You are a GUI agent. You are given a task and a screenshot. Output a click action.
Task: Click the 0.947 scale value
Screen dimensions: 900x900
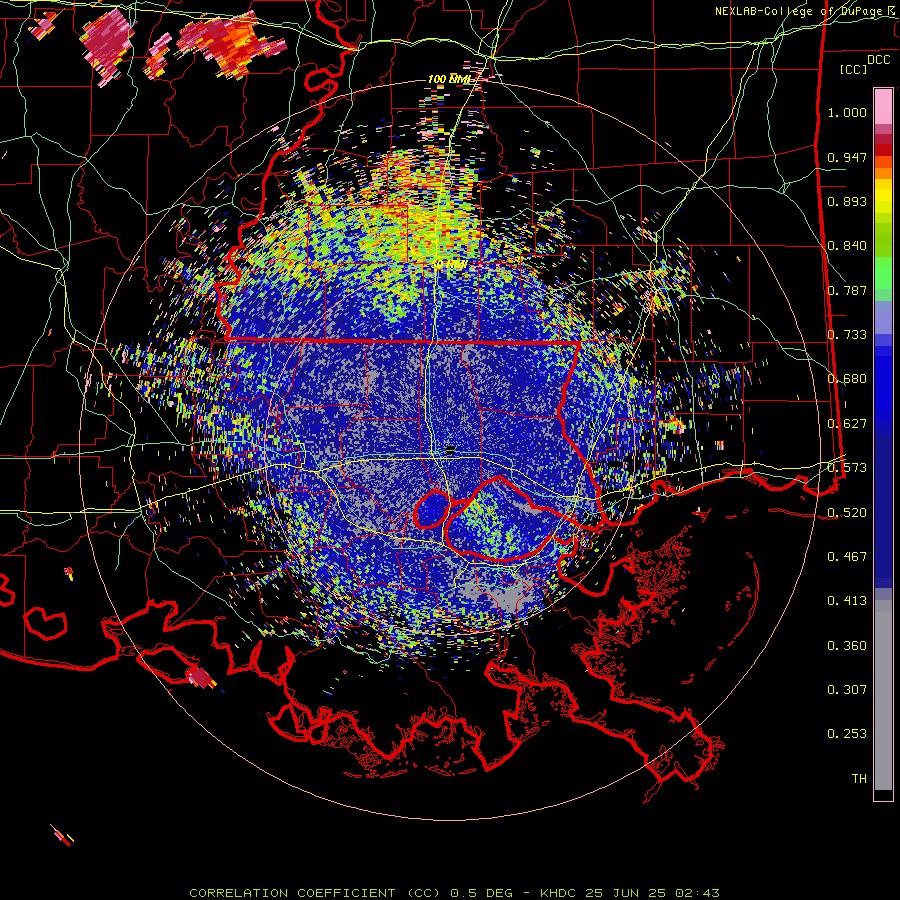coord(847,157)
